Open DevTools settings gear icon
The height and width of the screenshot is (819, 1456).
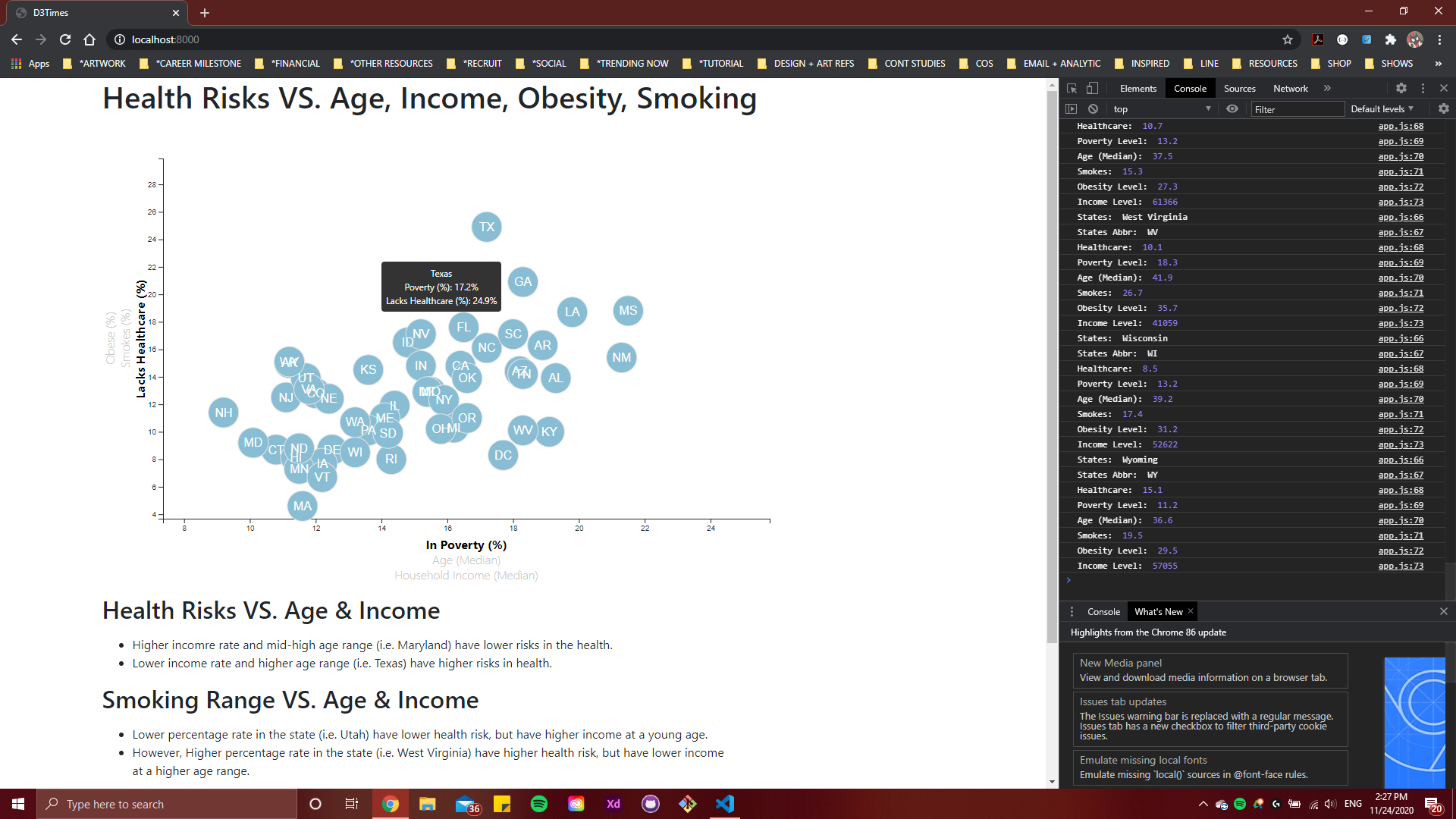1401,89
